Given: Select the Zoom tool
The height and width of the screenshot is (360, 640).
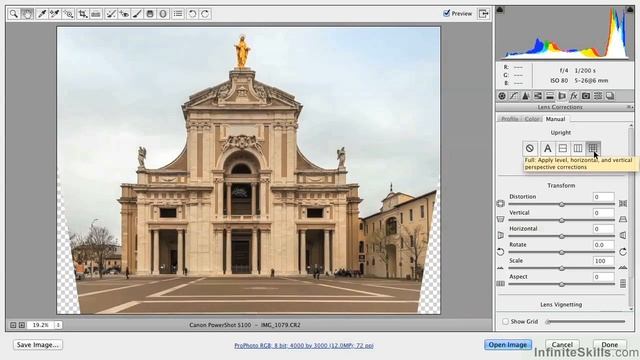Looking at the screenshot, I should 14,14.
